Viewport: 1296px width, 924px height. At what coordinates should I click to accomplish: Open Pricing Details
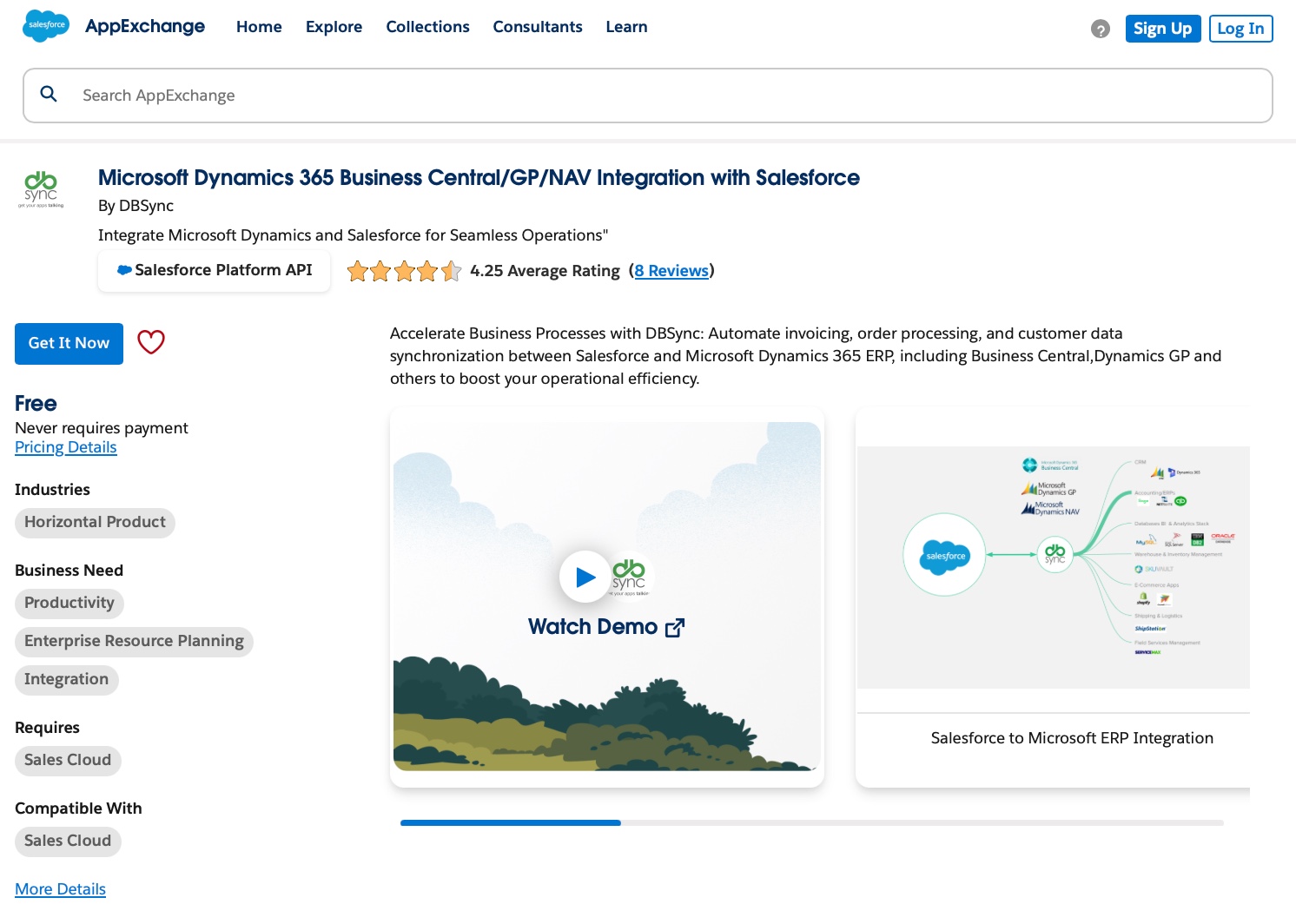click(x=65, y=446)
